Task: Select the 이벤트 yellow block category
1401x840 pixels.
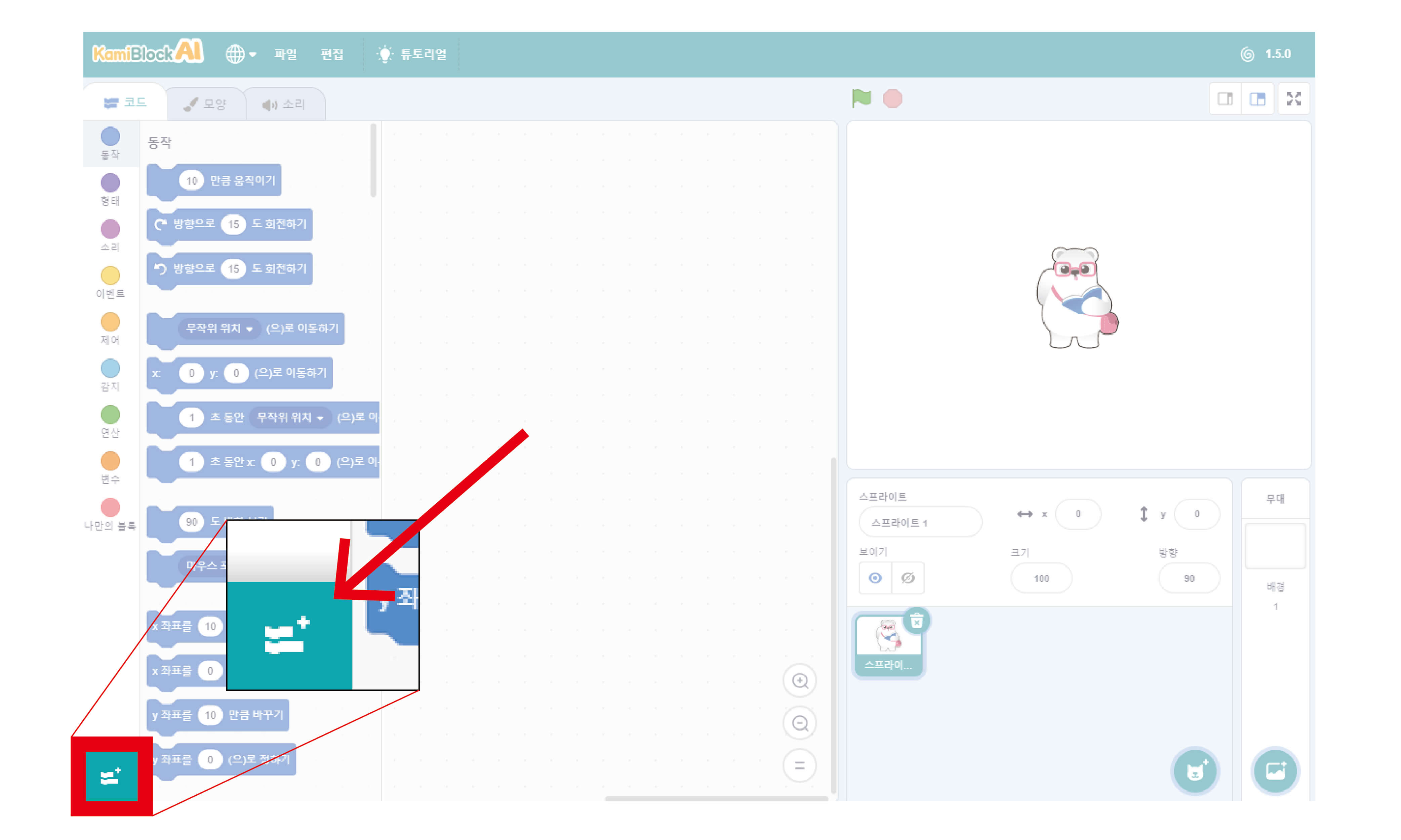Action: pyautogui.click(x=111, y=282)
